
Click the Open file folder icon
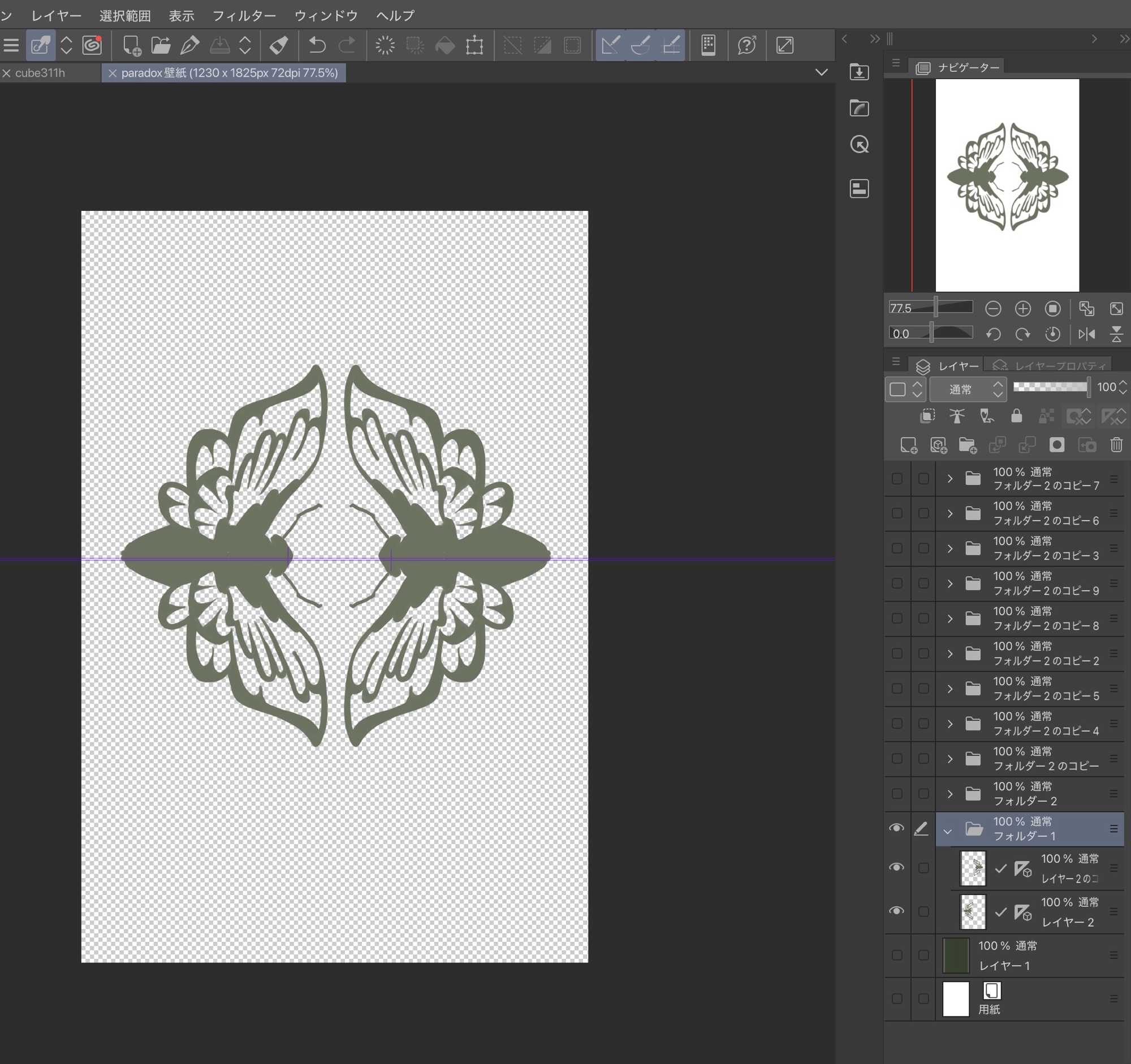click(x=161, y=45)
